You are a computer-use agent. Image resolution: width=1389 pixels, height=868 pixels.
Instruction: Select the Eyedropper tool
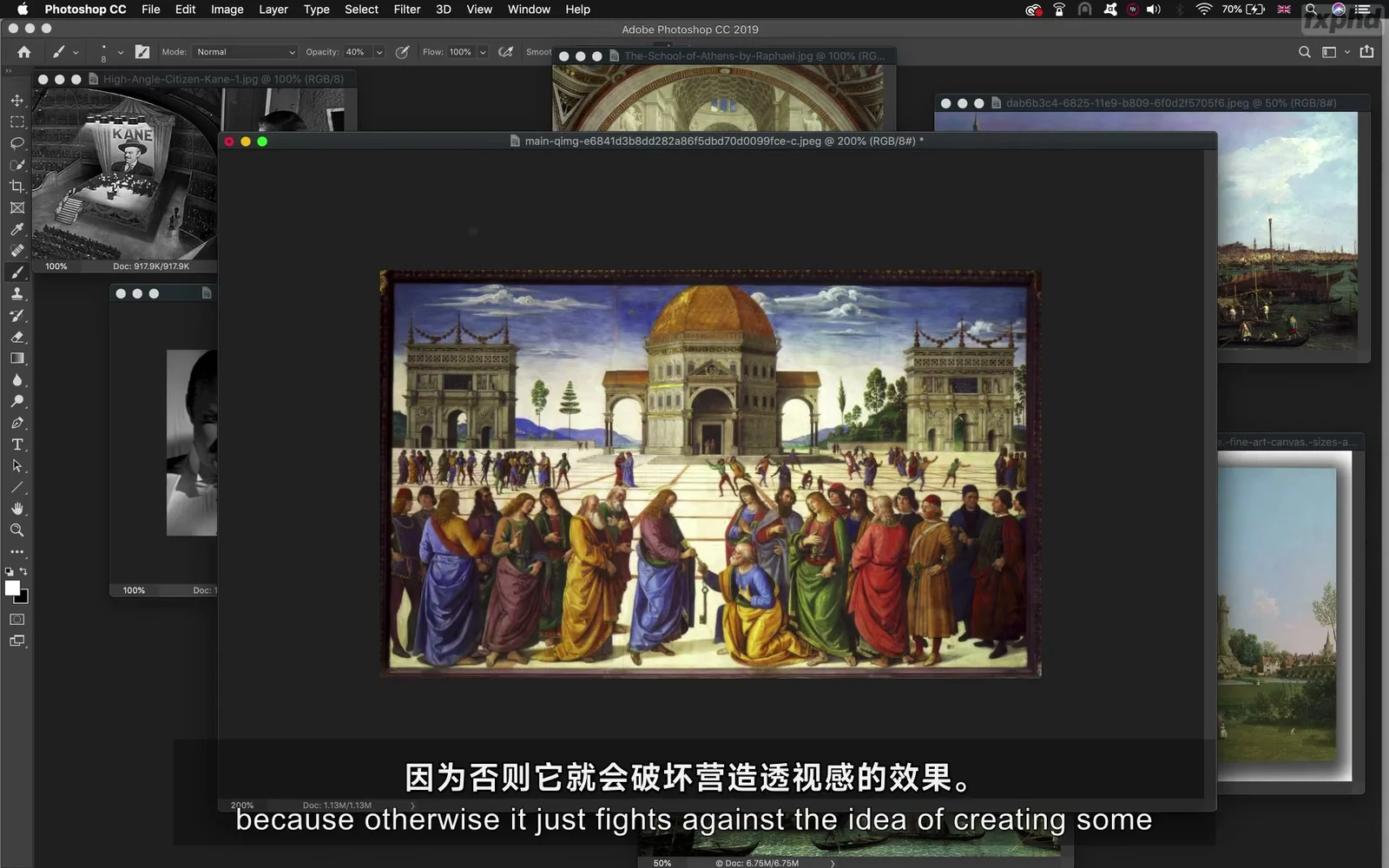pos(16,229)
